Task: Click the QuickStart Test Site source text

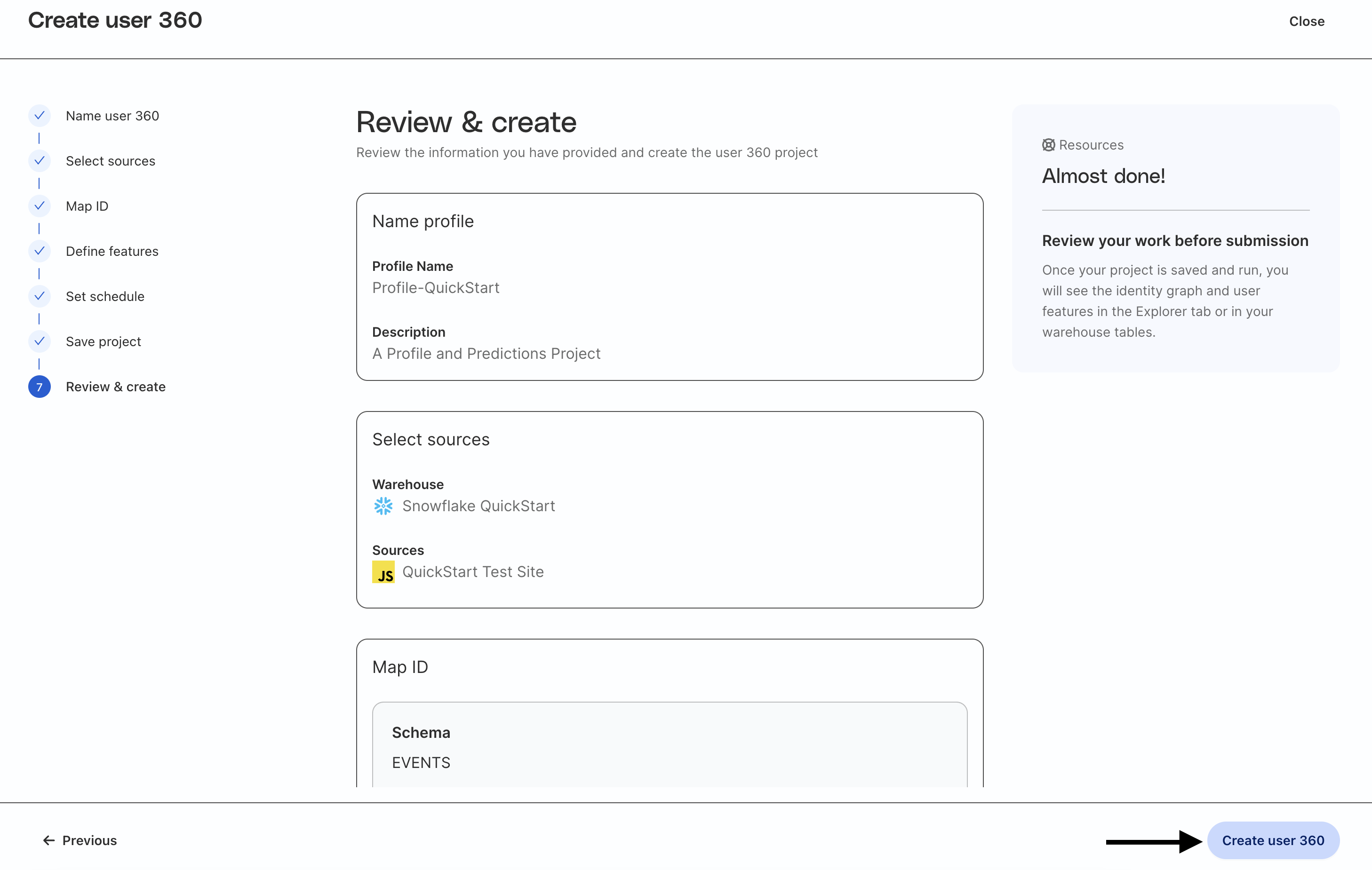Action: click(x=473, y=572)
